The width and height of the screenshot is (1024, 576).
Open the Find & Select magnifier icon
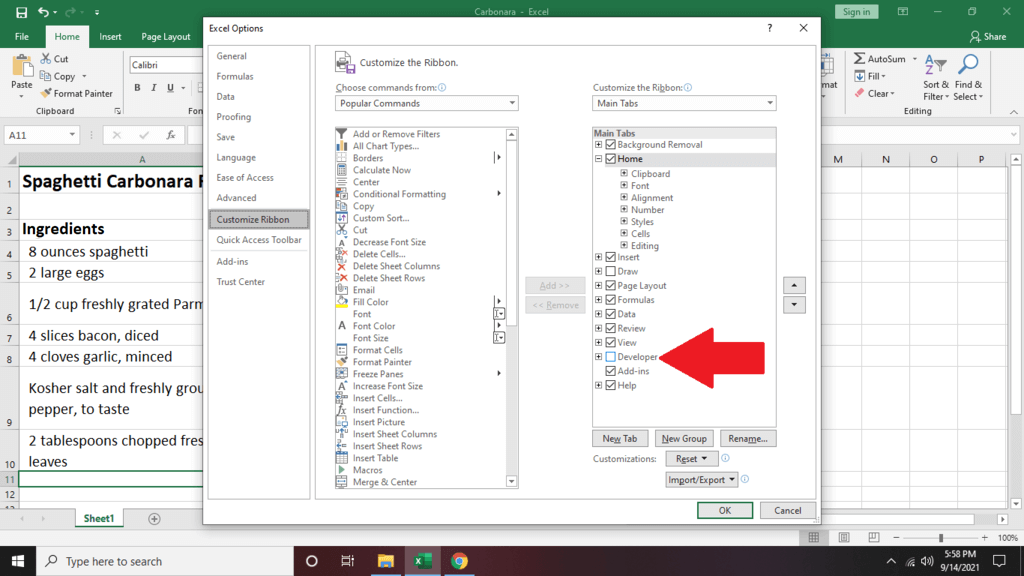point(967,66)
